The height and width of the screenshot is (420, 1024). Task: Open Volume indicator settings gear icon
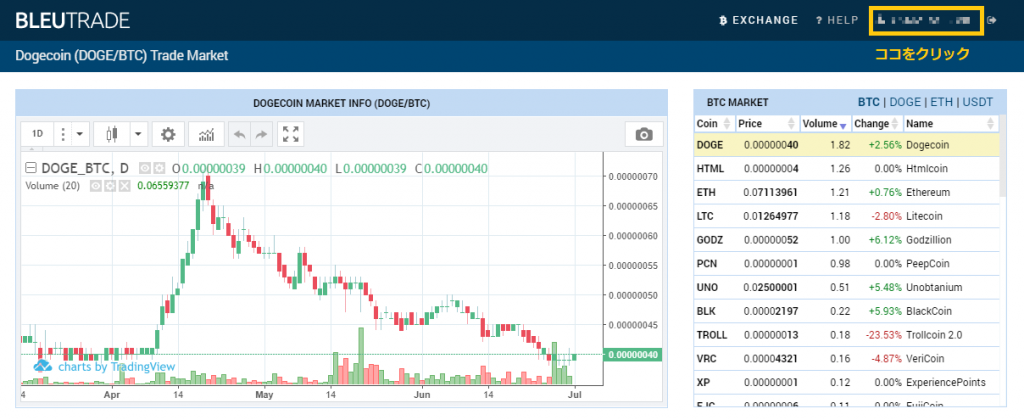(110, 186)
